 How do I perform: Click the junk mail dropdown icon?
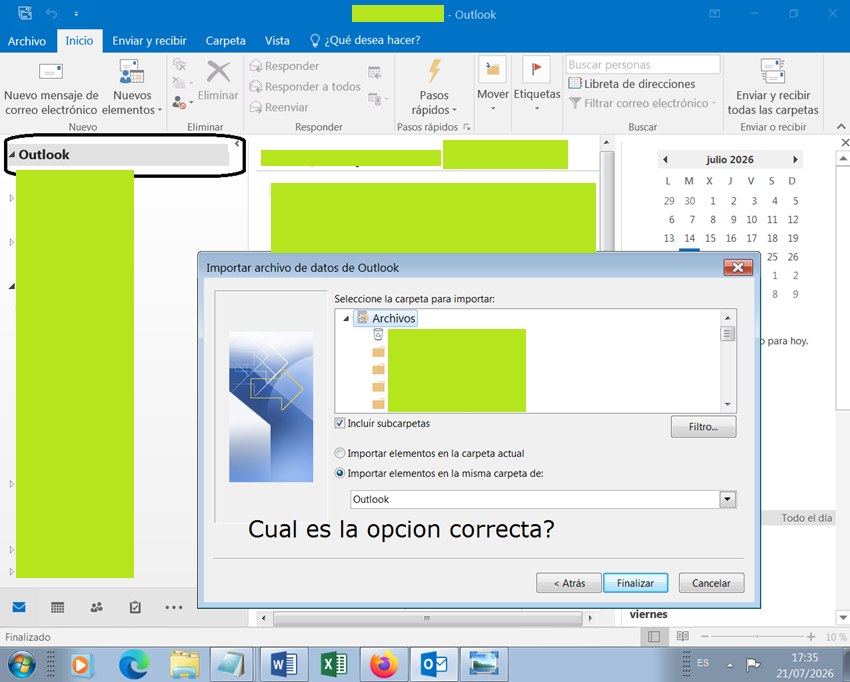click(182, 102)
